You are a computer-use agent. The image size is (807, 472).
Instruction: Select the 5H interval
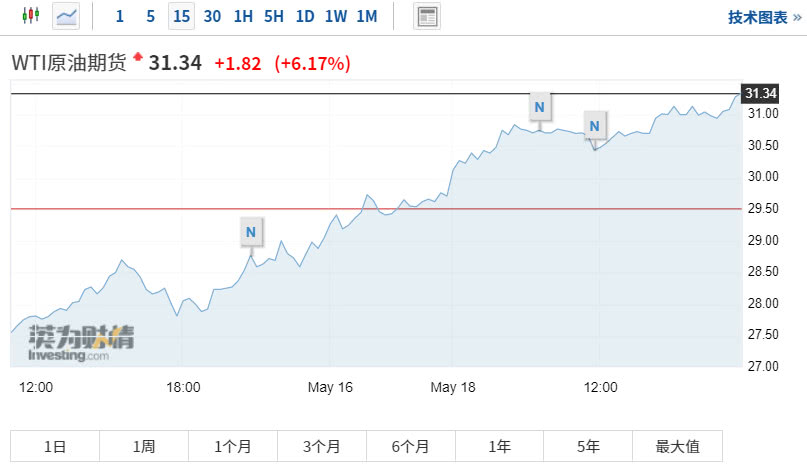coord(274,16)
